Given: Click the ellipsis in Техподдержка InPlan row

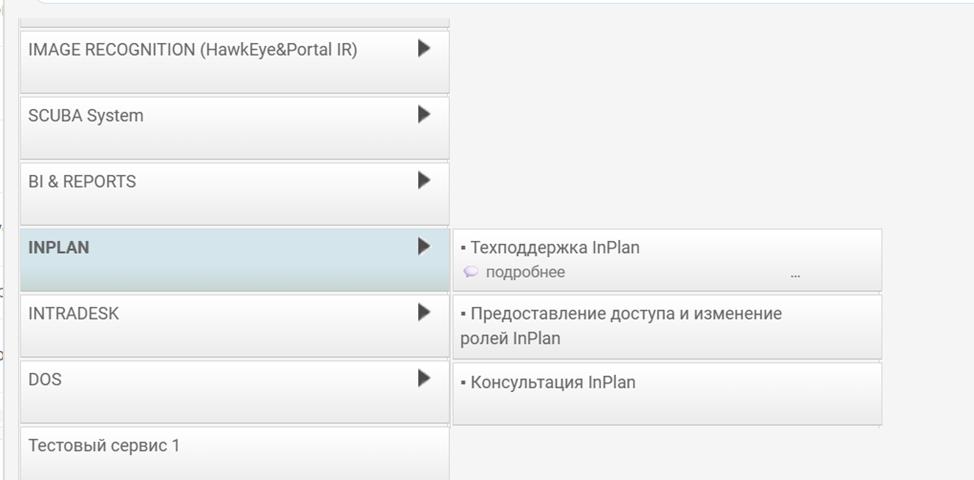Looking at the screenshot, I should [795, 273].
